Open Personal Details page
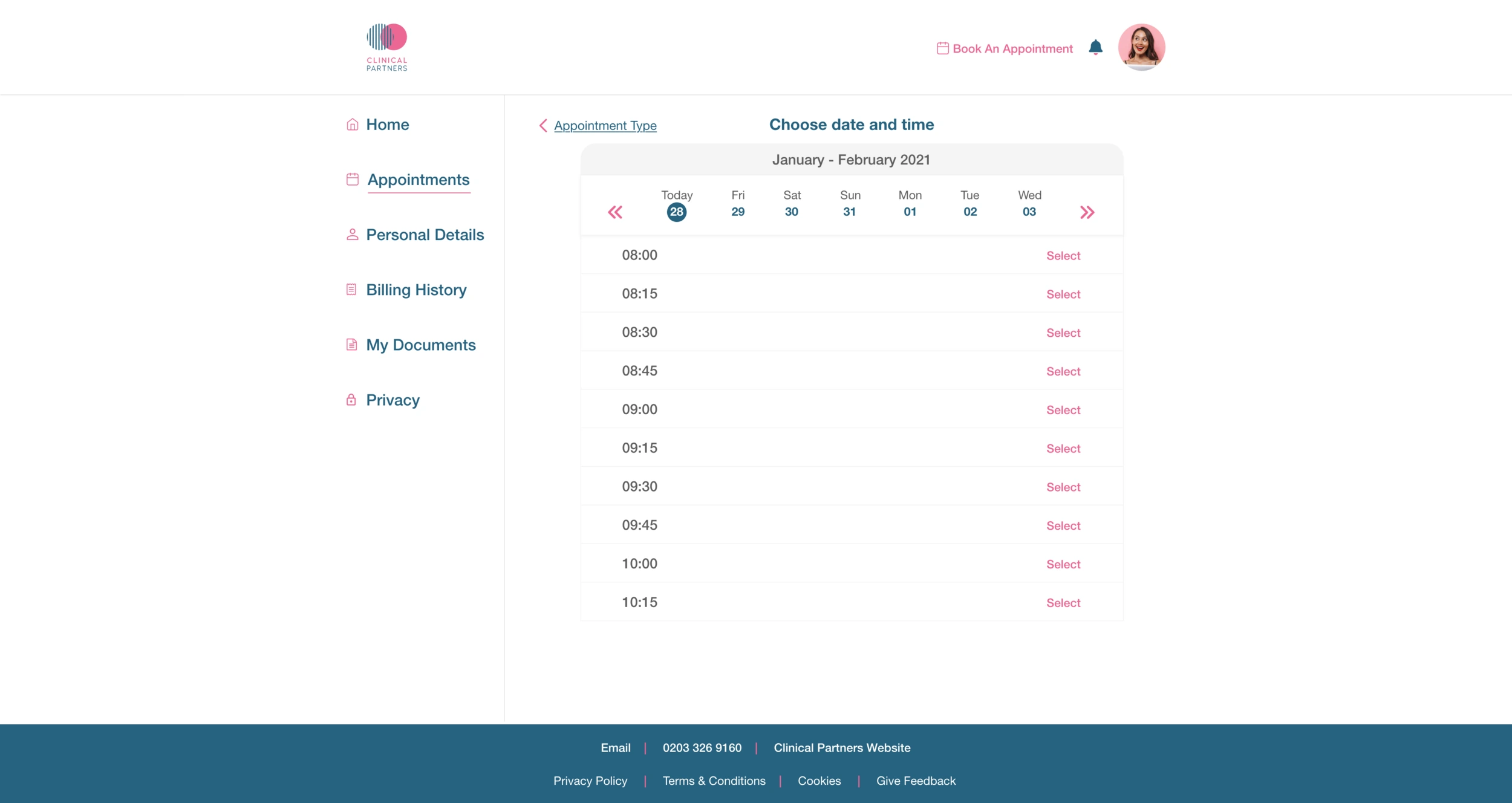Screen dimensions: 1512x803 pyautogui.click(x=425, y=235)
